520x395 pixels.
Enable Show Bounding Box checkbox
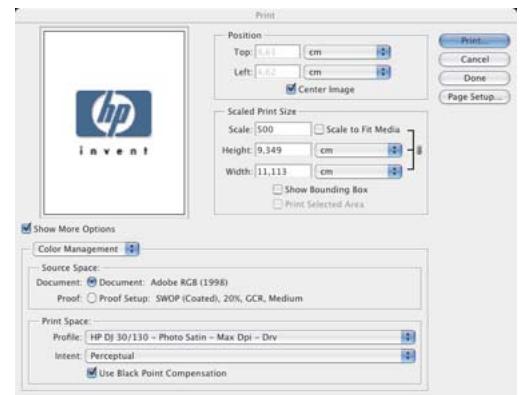tap(277, 189)
